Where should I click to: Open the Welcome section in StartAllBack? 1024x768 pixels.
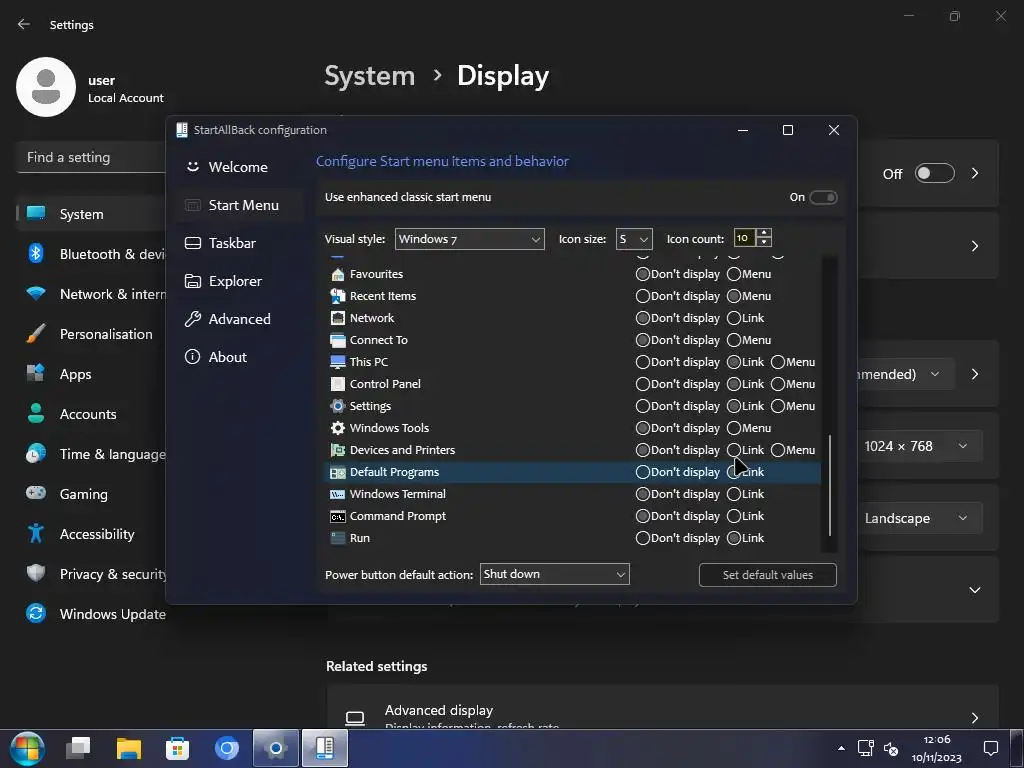click(240, 167)
